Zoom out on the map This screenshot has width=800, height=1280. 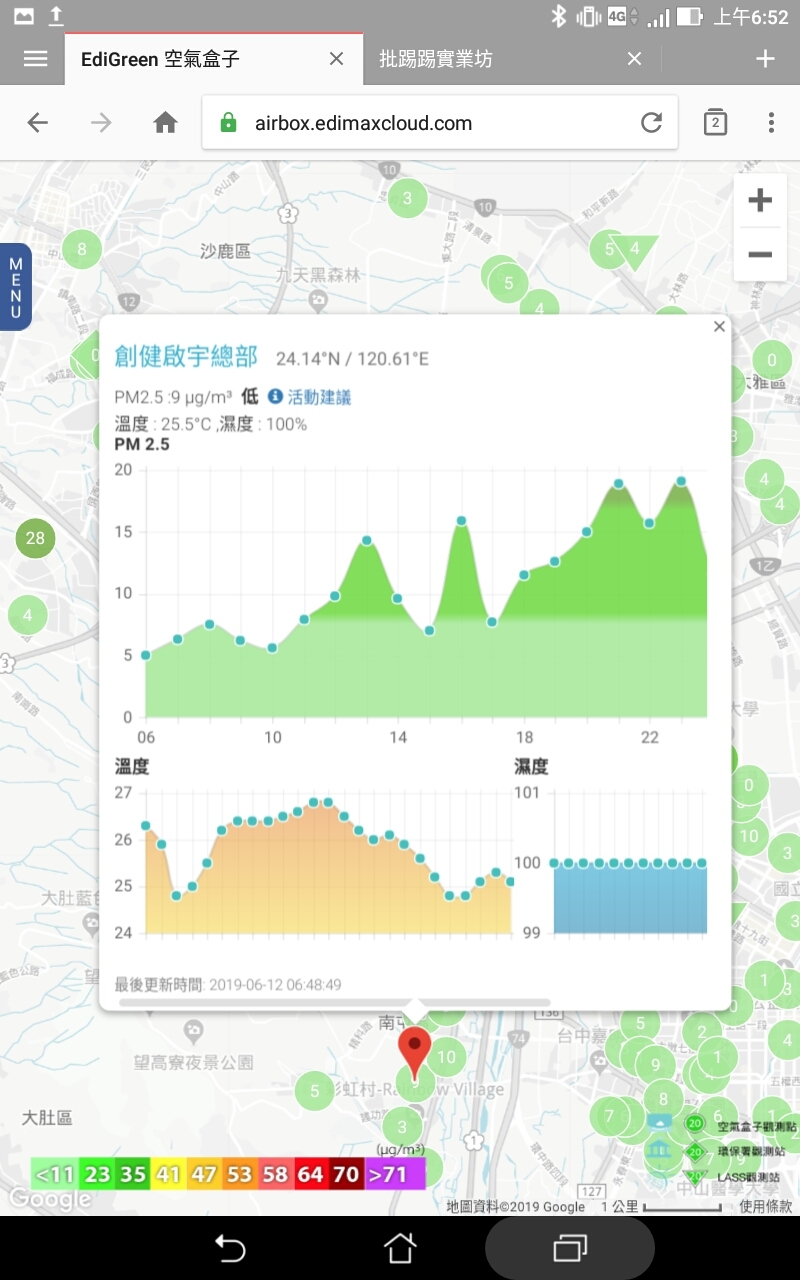[x=760, y=255]
